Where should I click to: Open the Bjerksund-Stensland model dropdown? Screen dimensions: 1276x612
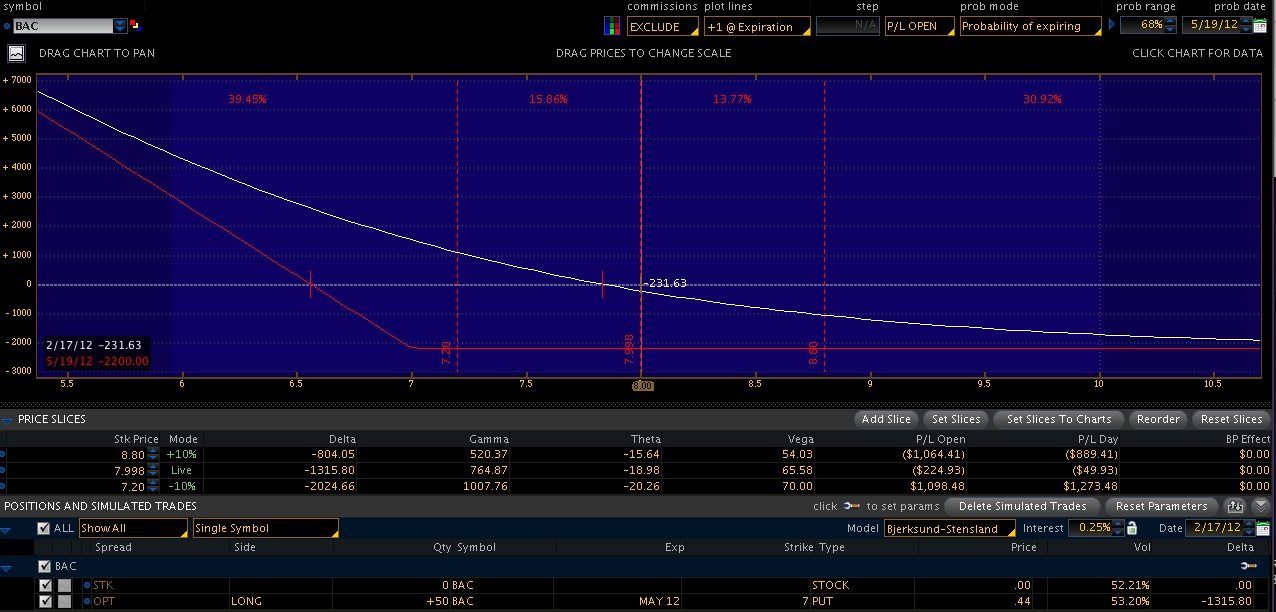948,528
